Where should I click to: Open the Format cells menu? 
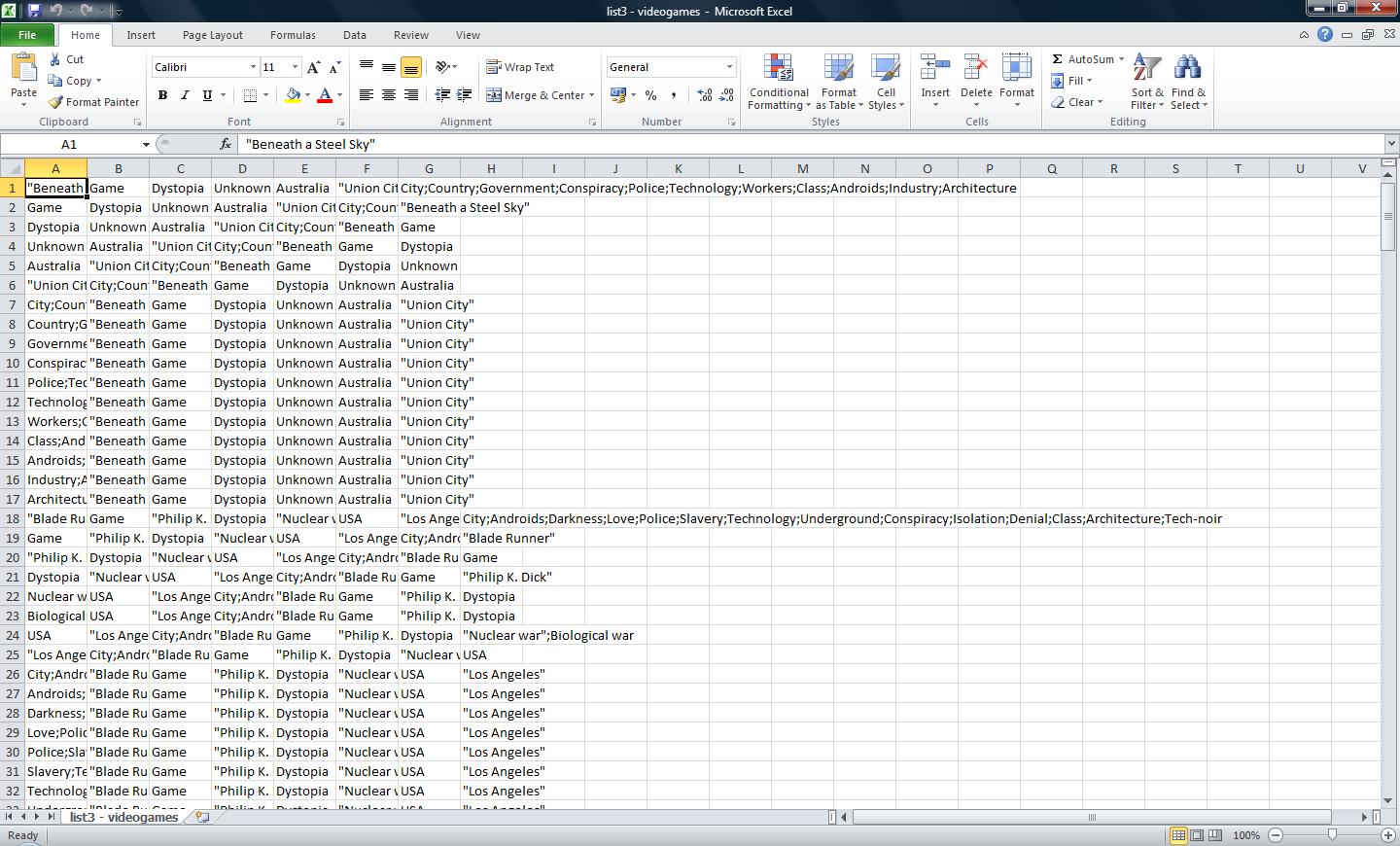(1017, 83)
